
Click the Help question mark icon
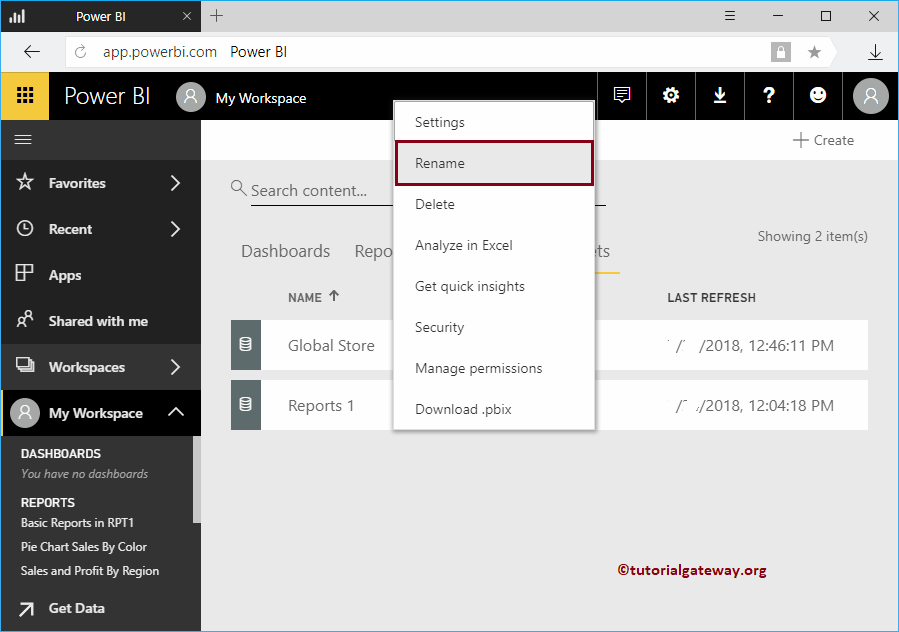click(769, 95)
